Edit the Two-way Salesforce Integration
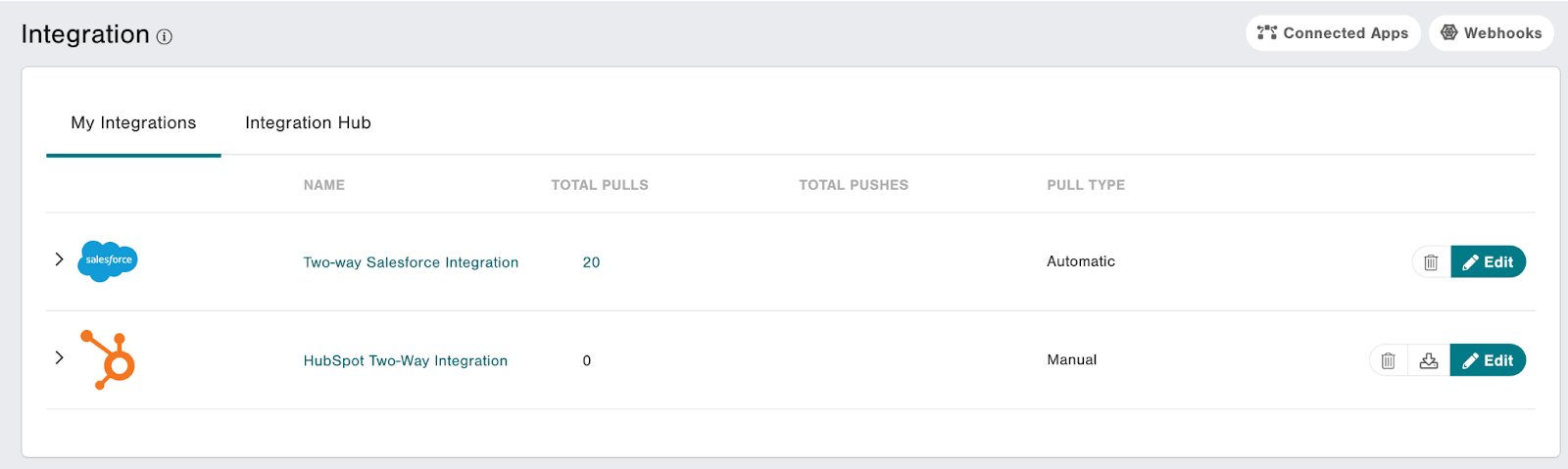 [x=1488, y=262]
